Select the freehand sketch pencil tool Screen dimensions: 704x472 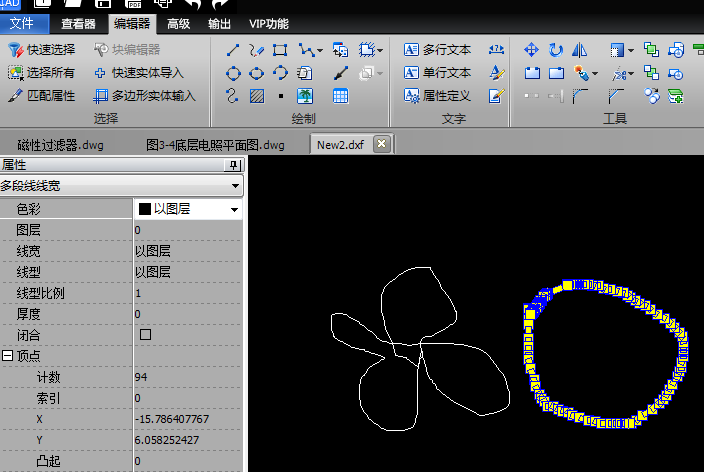coord(256,50)
